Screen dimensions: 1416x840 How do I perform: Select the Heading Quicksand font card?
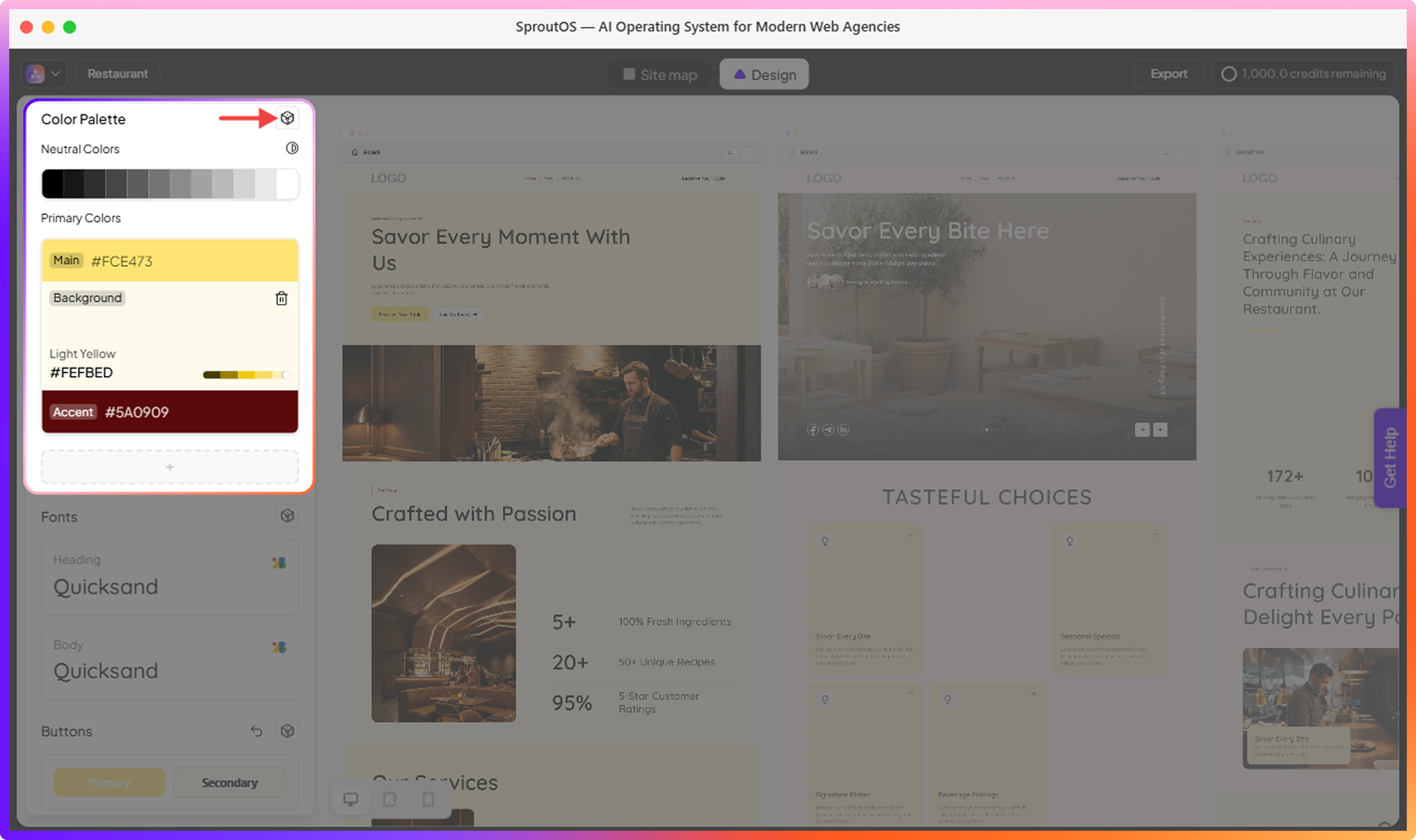170,577
